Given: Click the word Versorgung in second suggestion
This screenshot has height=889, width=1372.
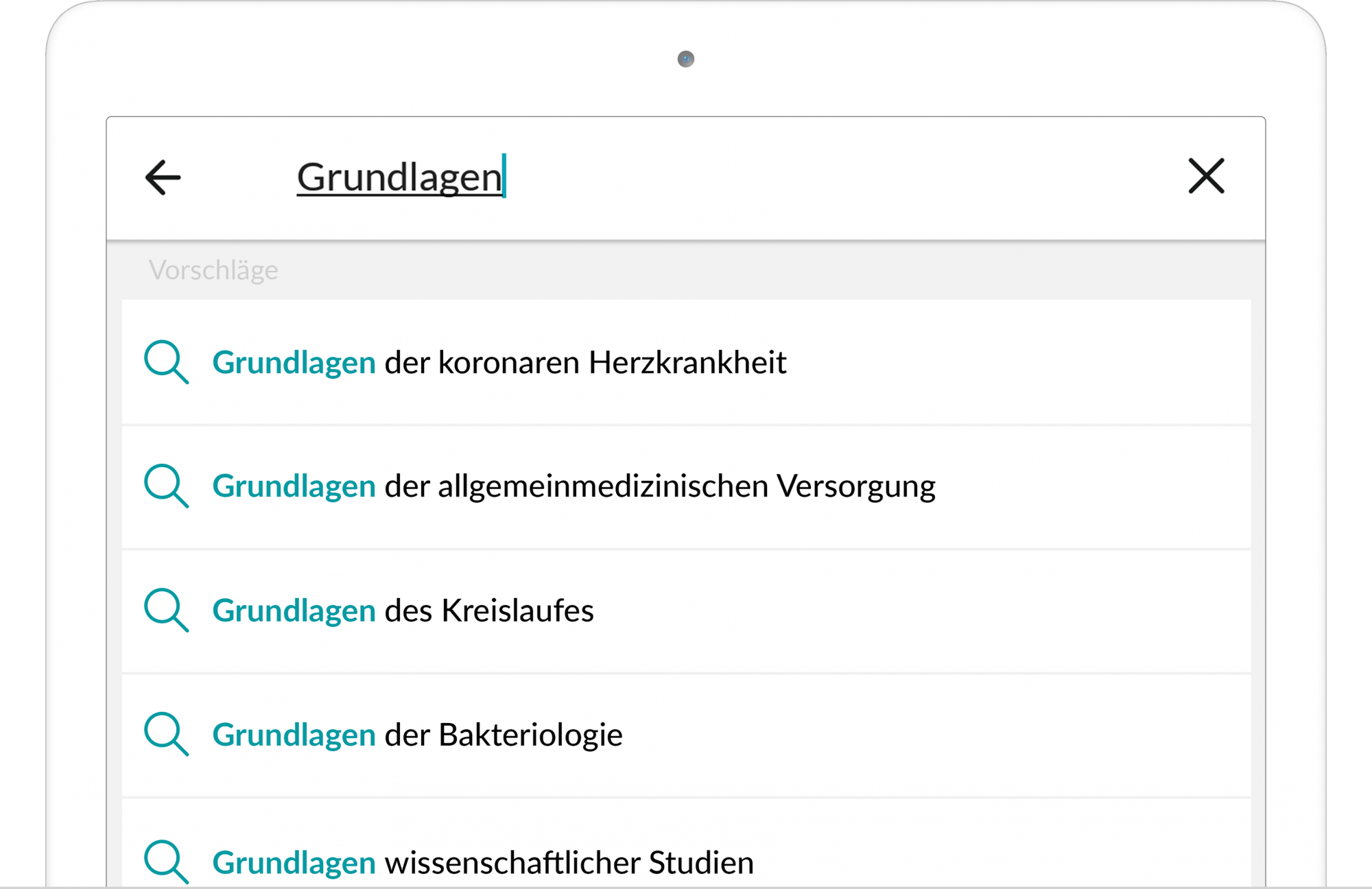Looking at the screenshot, I should pos(855,486).
